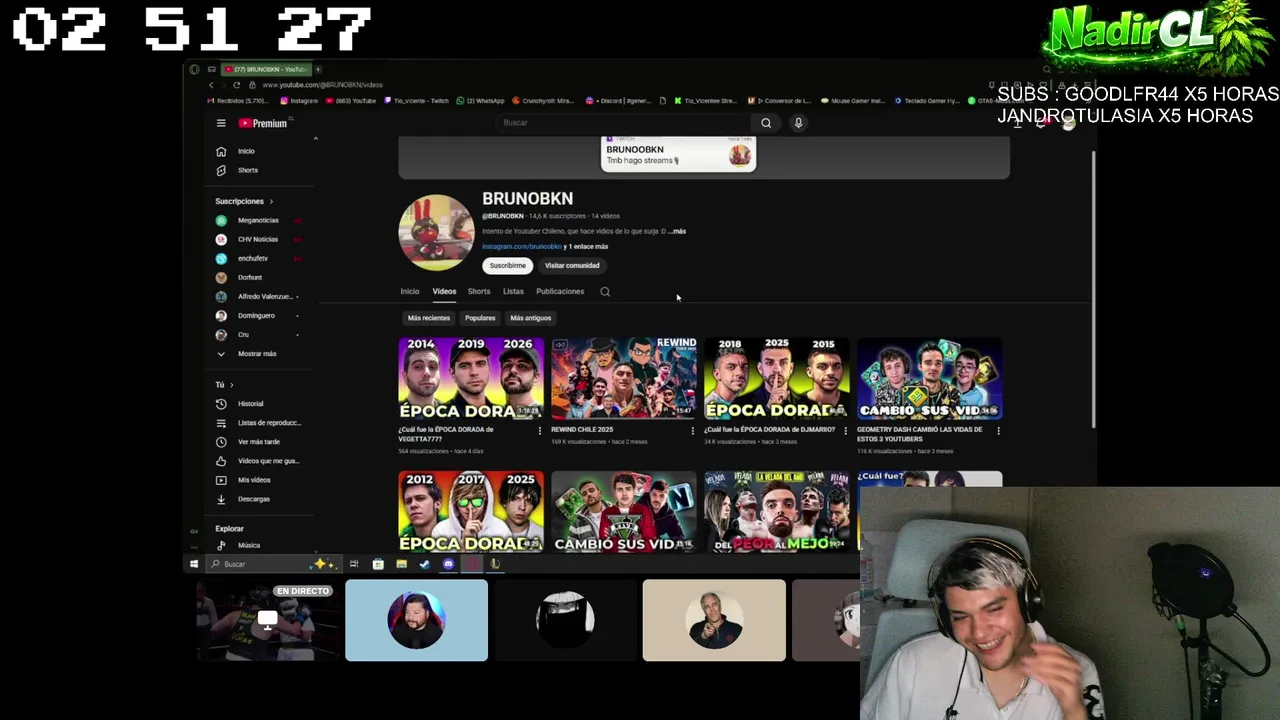
Task: Open options menu for DJMARIIO video
Action: click(845, 431)
